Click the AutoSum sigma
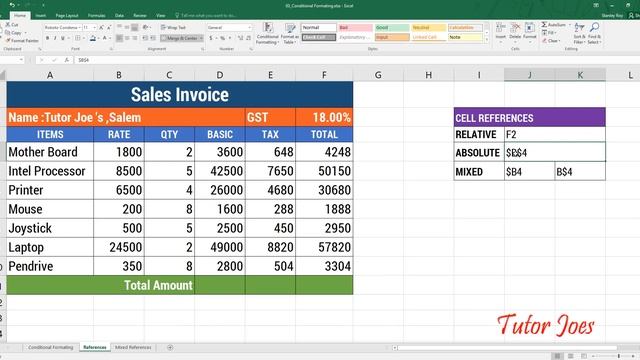 (x=544, y=25)
